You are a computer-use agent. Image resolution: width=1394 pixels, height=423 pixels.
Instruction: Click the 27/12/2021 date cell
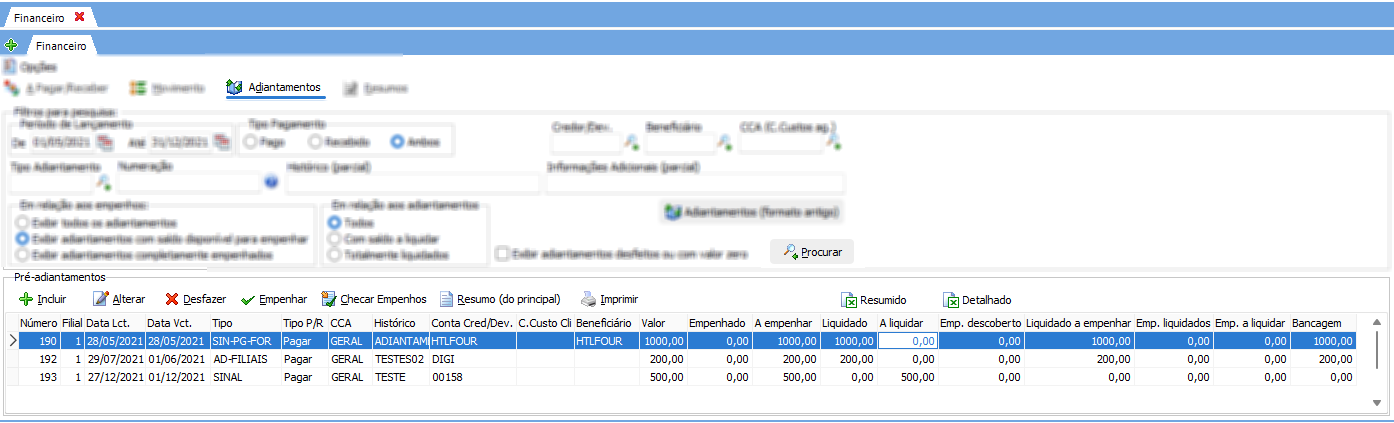pyautogui.click(x=113, y=375)
